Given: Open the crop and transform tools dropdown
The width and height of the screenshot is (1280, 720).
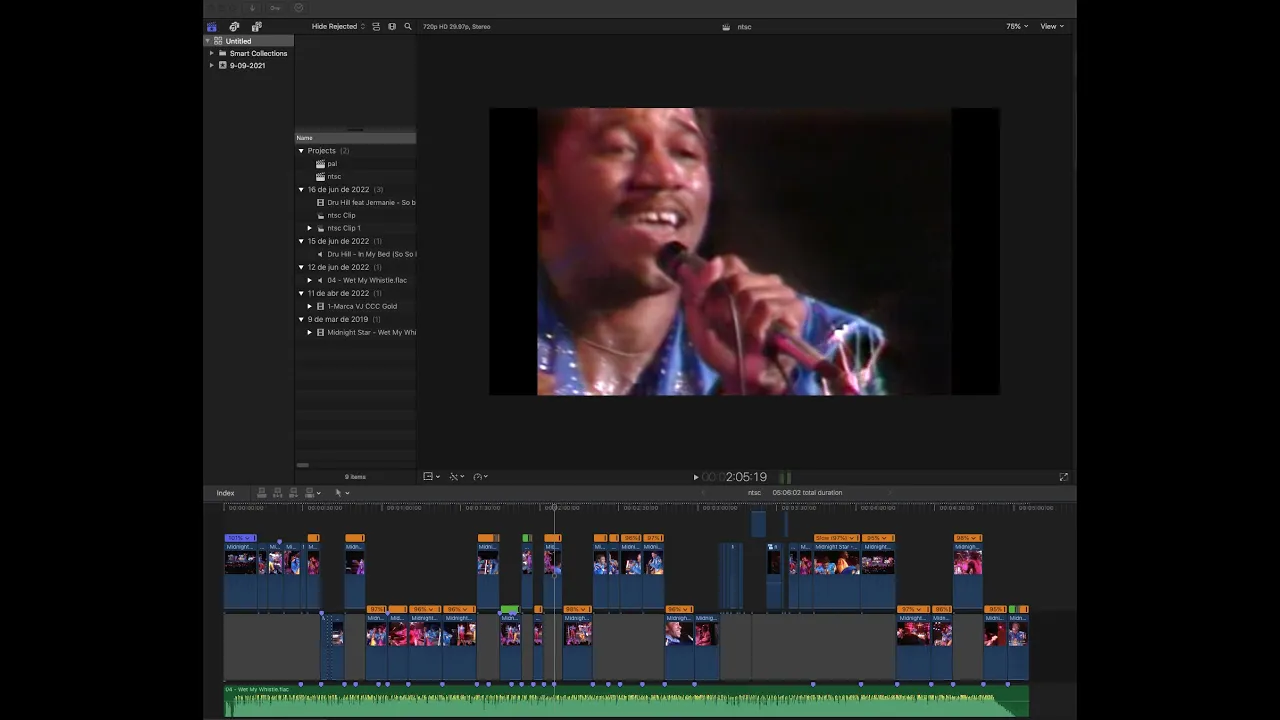Looking at the screenshot, I should point(432,477).
